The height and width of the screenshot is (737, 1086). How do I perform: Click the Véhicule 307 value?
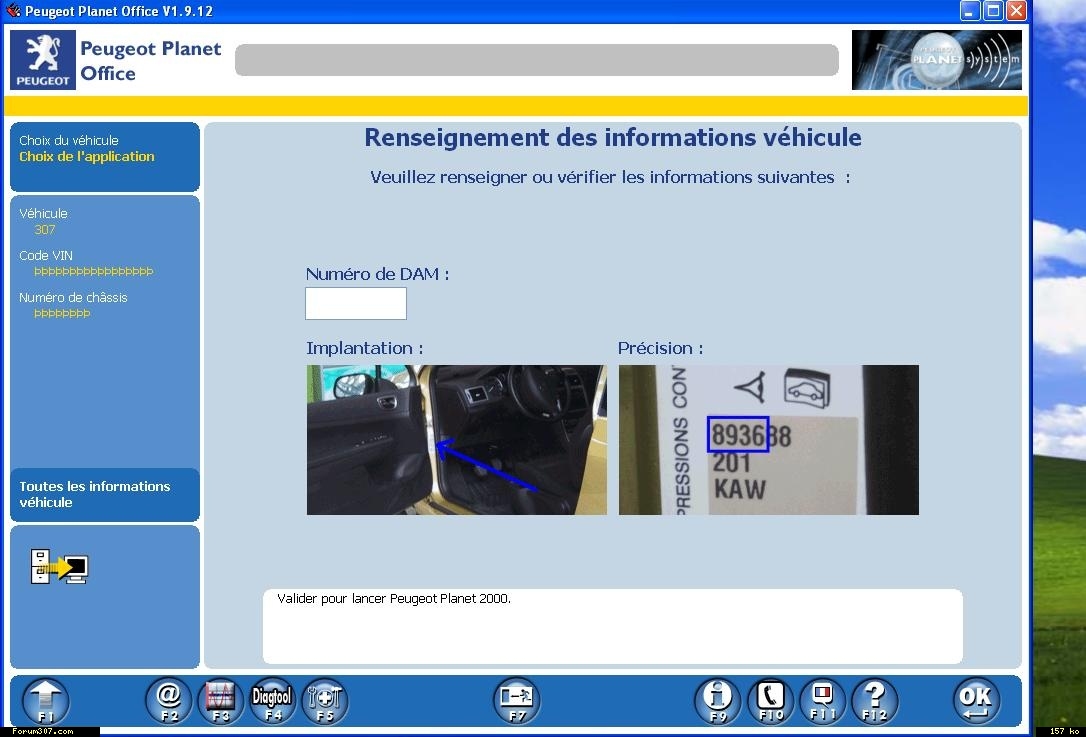point(44,229)
